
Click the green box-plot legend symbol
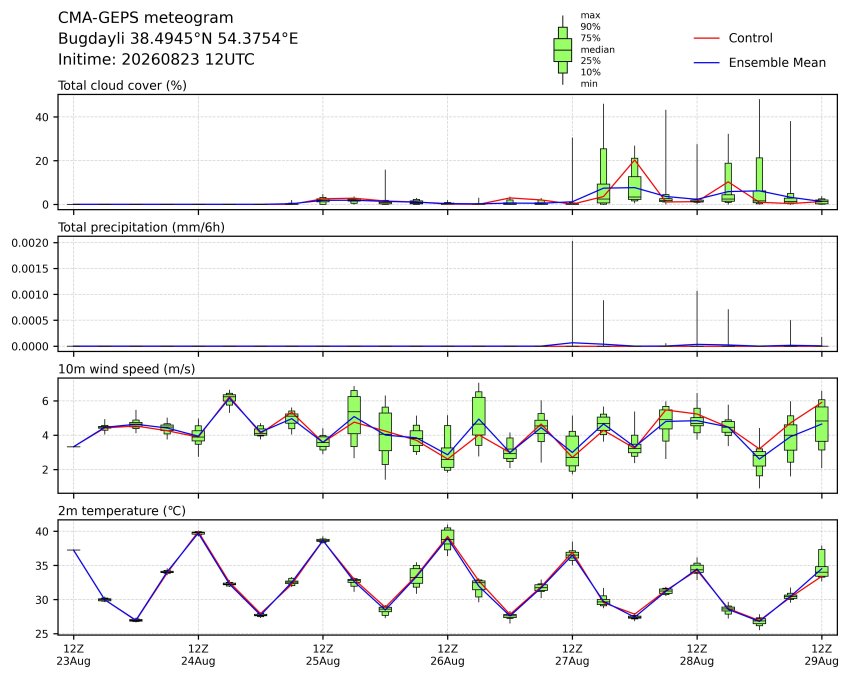(x=563, y=50)
